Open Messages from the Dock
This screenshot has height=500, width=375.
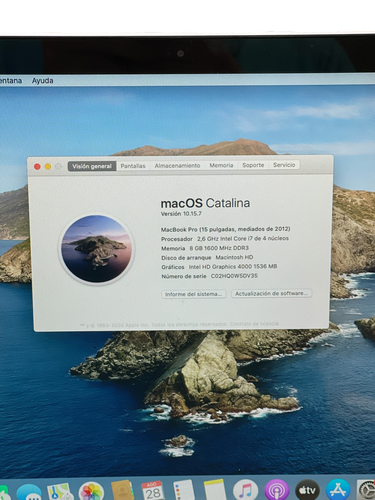(28, 493)
